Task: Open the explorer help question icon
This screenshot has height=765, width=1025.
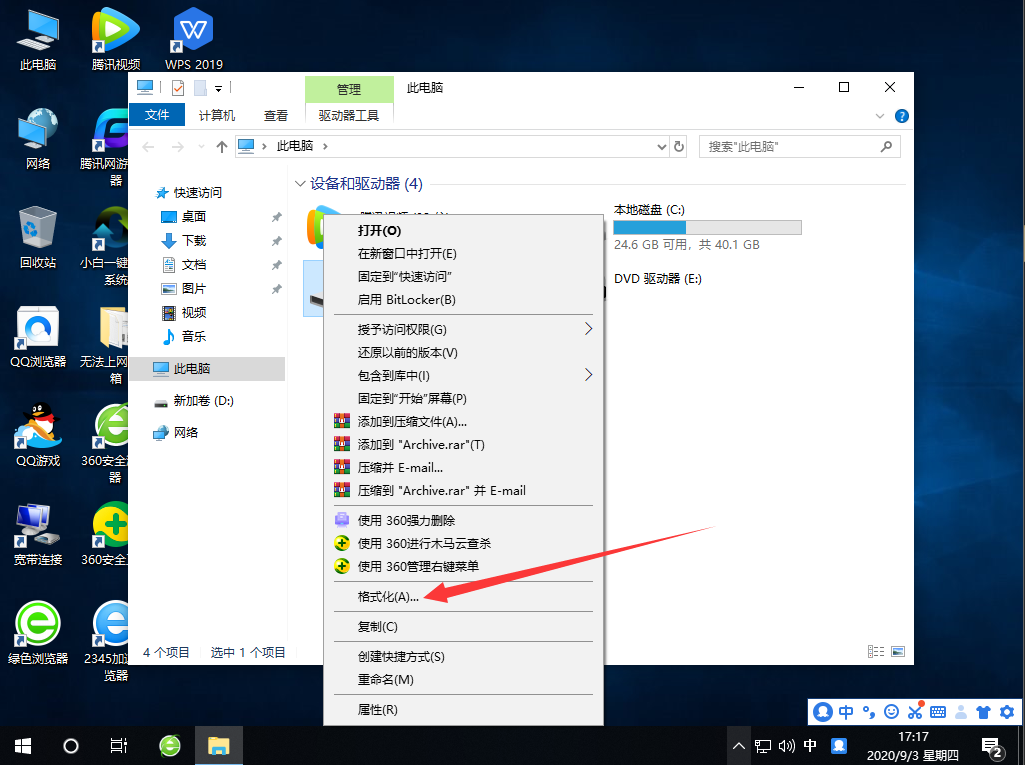Action: (x=901, y=116)
